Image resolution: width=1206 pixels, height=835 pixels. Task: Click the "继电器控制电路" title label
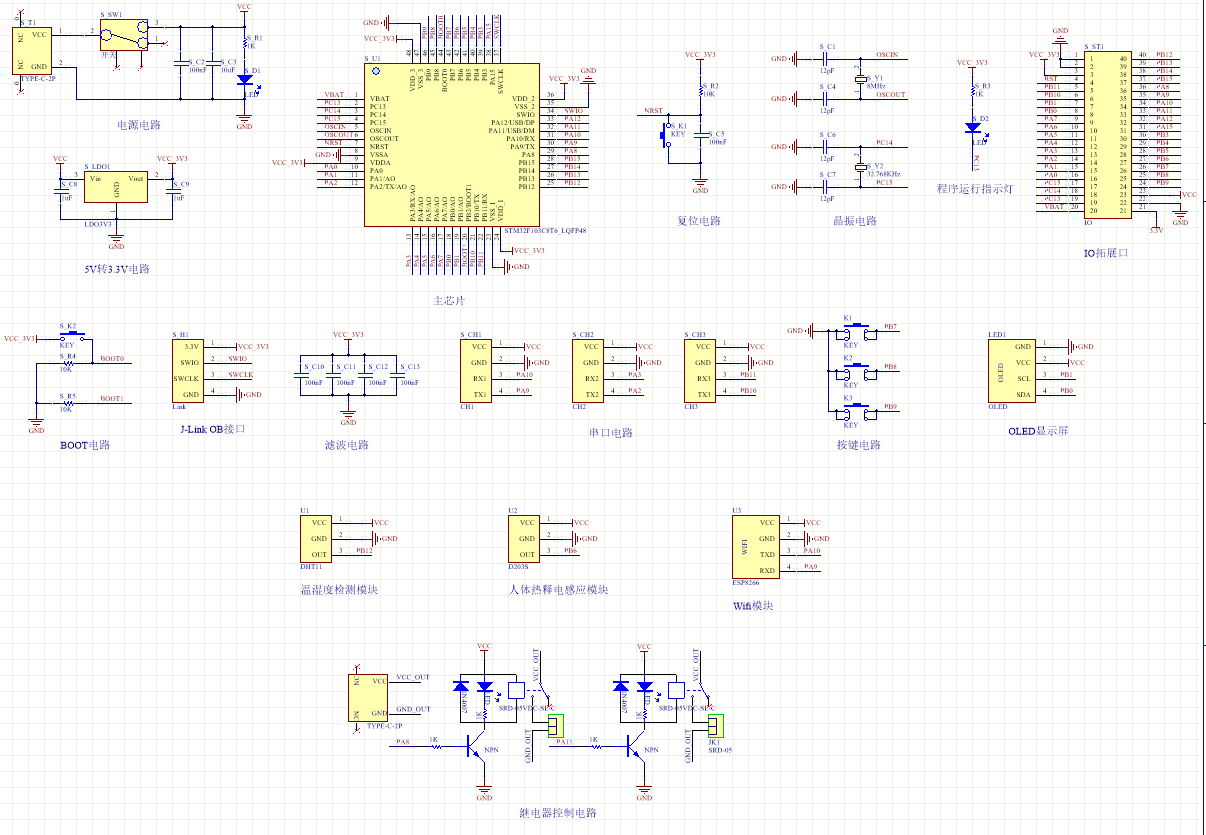click(x=557, y=813)
